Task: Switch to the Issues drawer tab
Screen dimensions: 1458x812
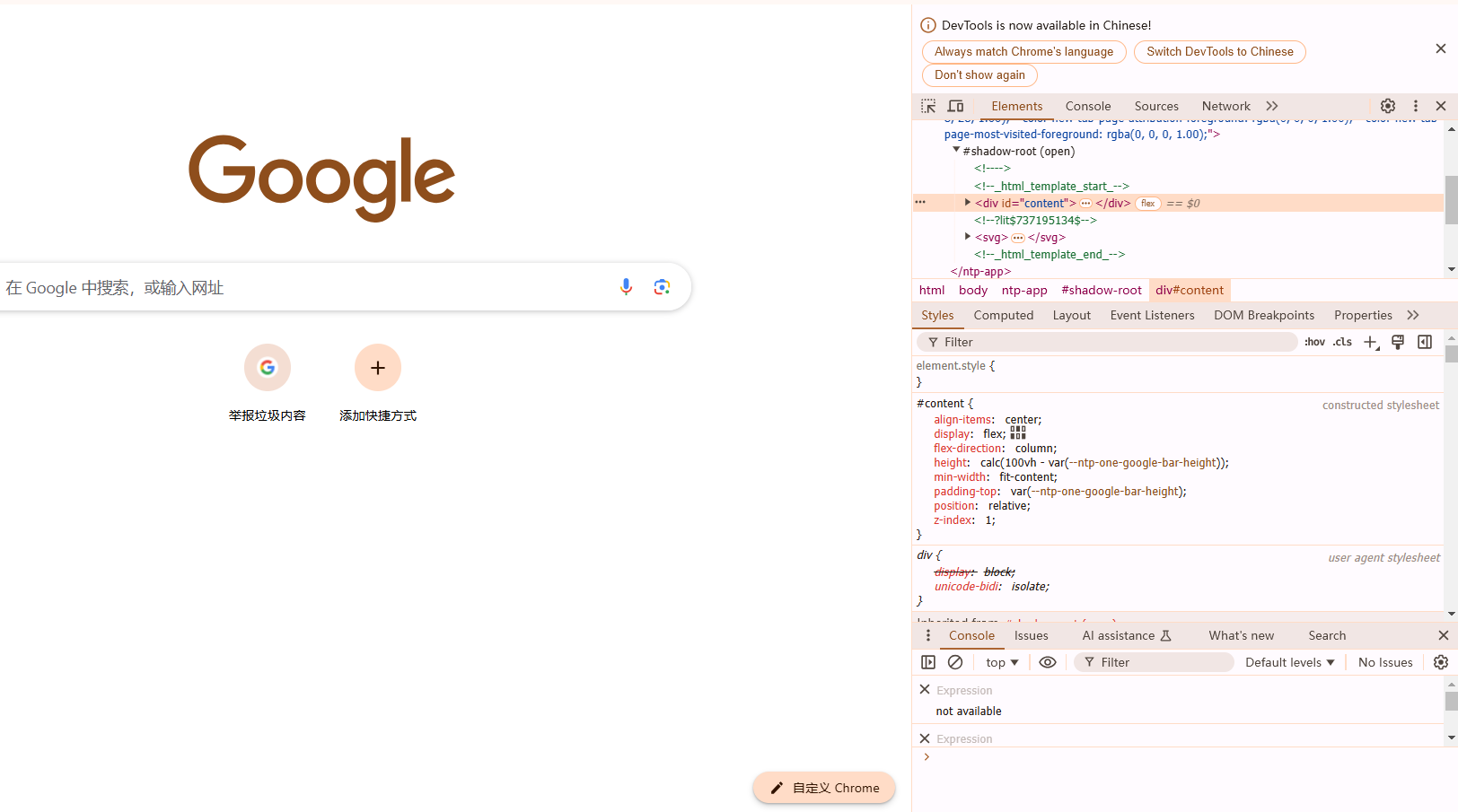Action: 1032,635
